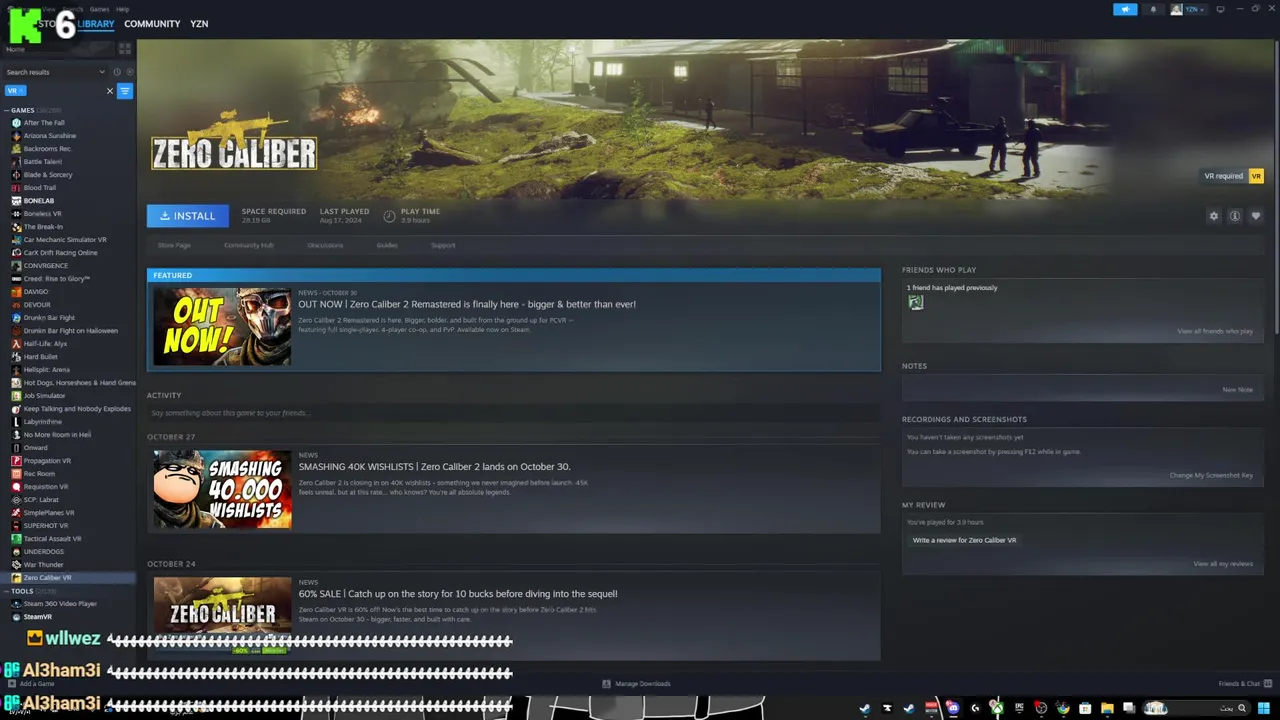Viewport: 1280px width, 720px height.
Task: Open the Support link
Action: point(443,245)
